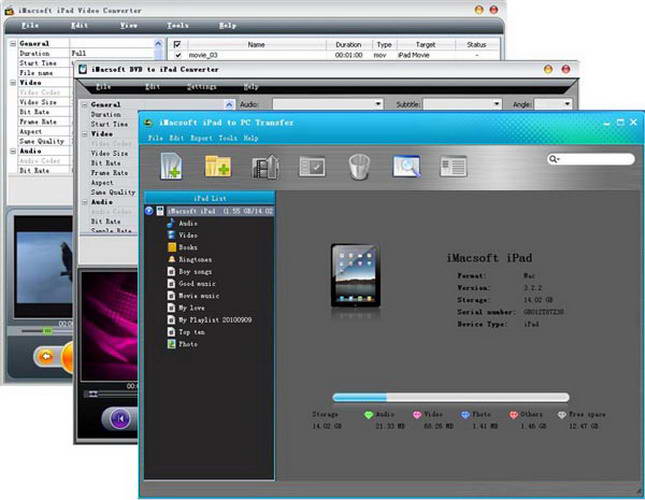Collapse Audio section in DVD to iPad Converter
The width and height of the screenshot is (645, 500).
pos(84,202)
